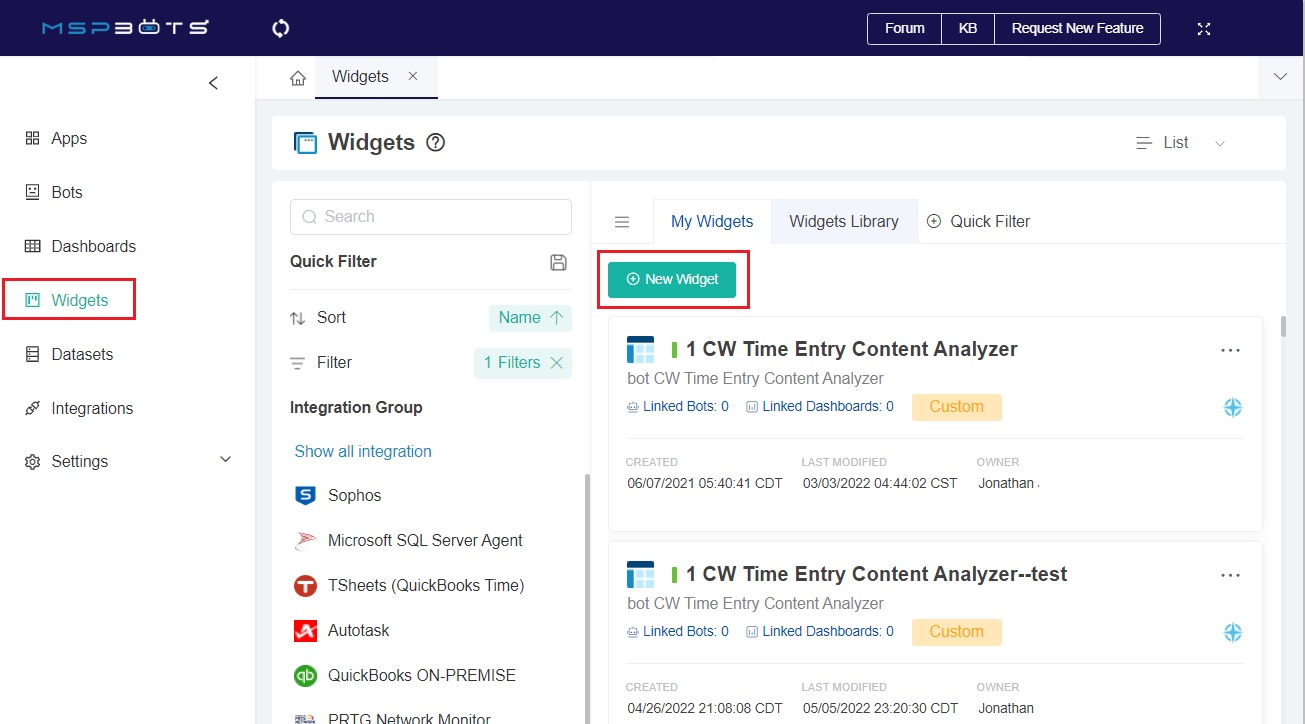
Task: Click the widget search input field
Action: tap(431, 217)
